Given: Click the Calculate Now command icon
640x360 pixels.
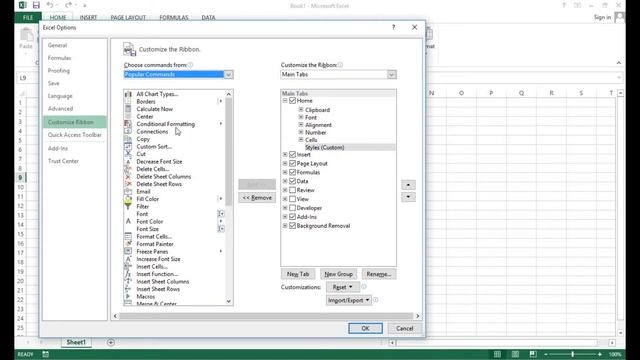Looking at the screenshot, I should (x=128, y=109).
